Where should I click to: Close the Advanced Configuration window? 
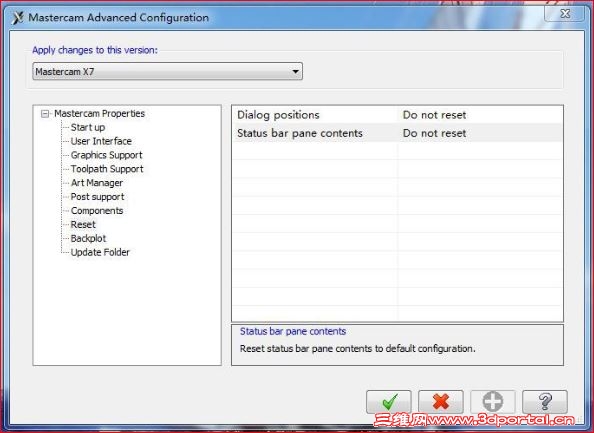click(x=565, y=14)
